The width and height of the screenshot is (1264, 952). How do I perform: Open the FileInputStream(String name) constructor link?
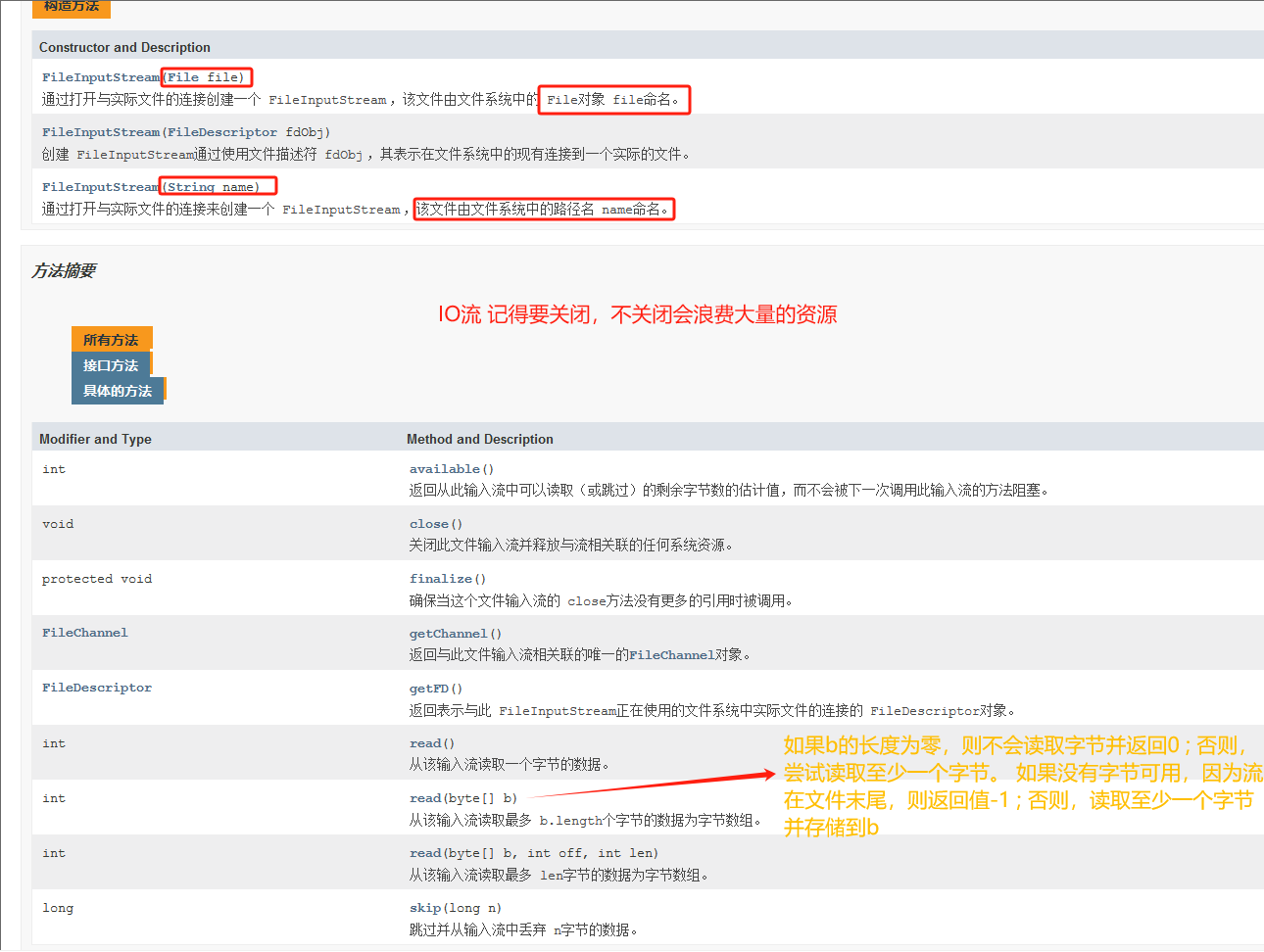(101, 187)
